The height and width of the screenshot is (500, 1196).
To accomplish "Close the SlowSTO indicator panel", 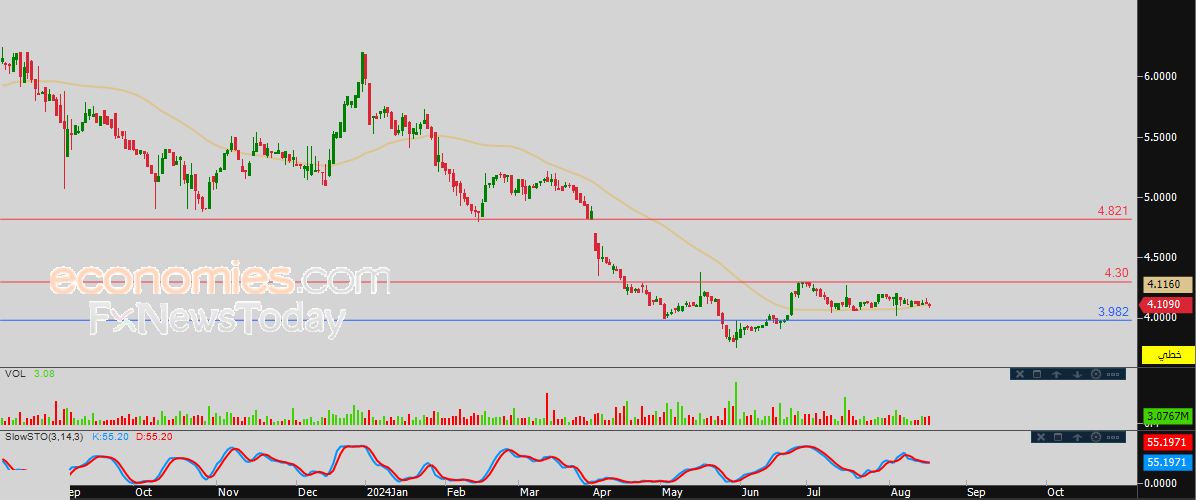I will pos(1039,438).
